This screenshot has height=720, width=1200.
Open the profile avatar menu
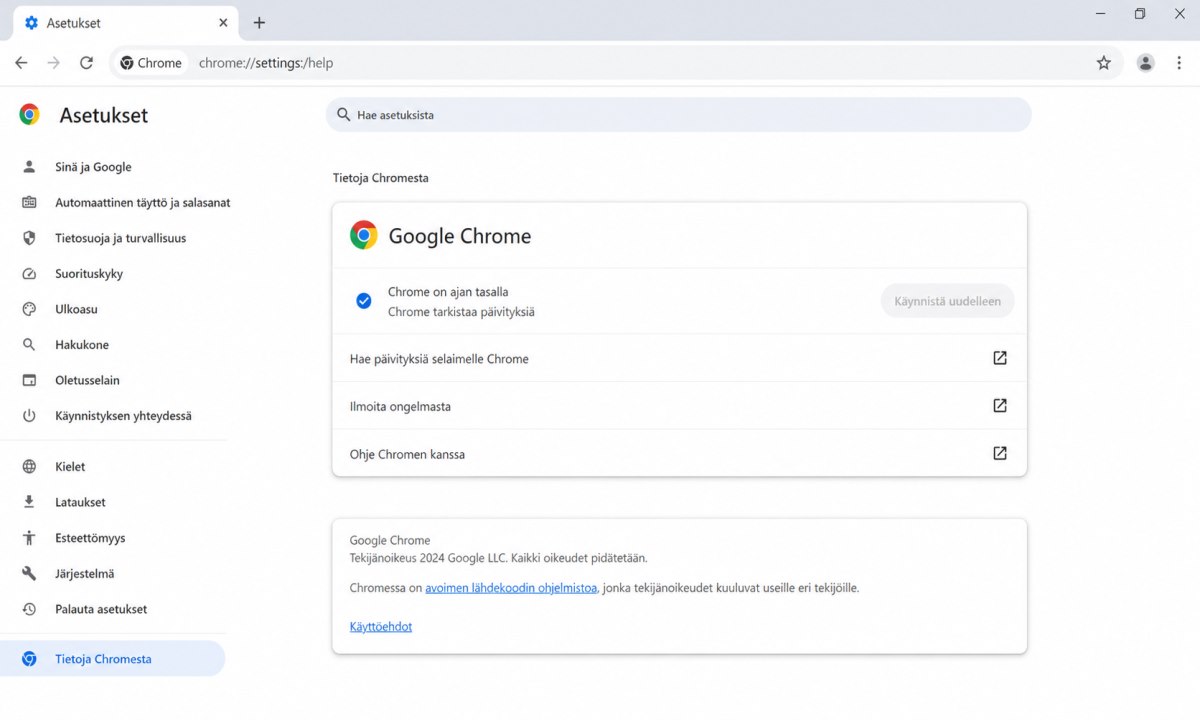(x=1146, y=63)
